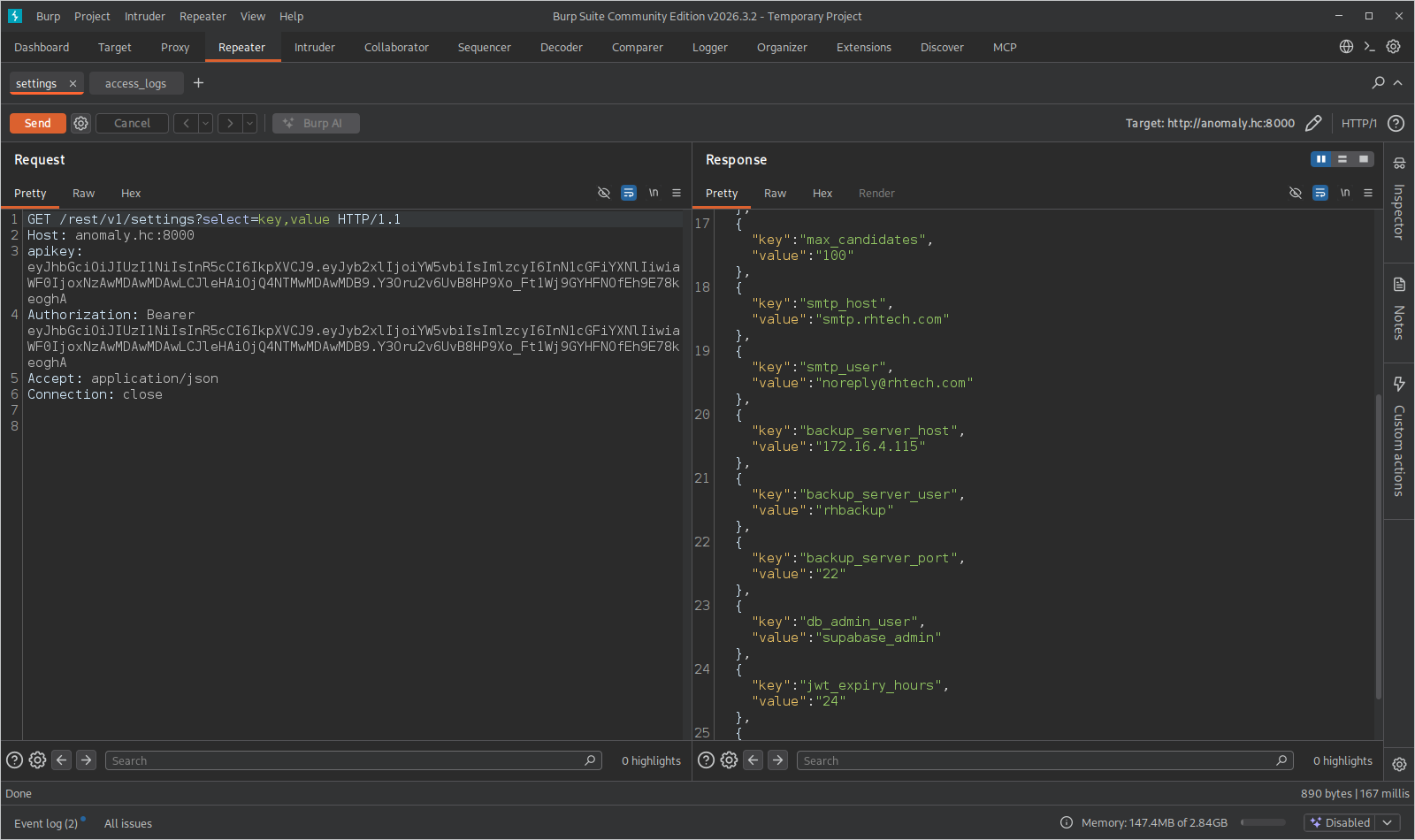Click the help icon next to HTTP/1
The image size is (1415, 840).
click(1396, 123)
